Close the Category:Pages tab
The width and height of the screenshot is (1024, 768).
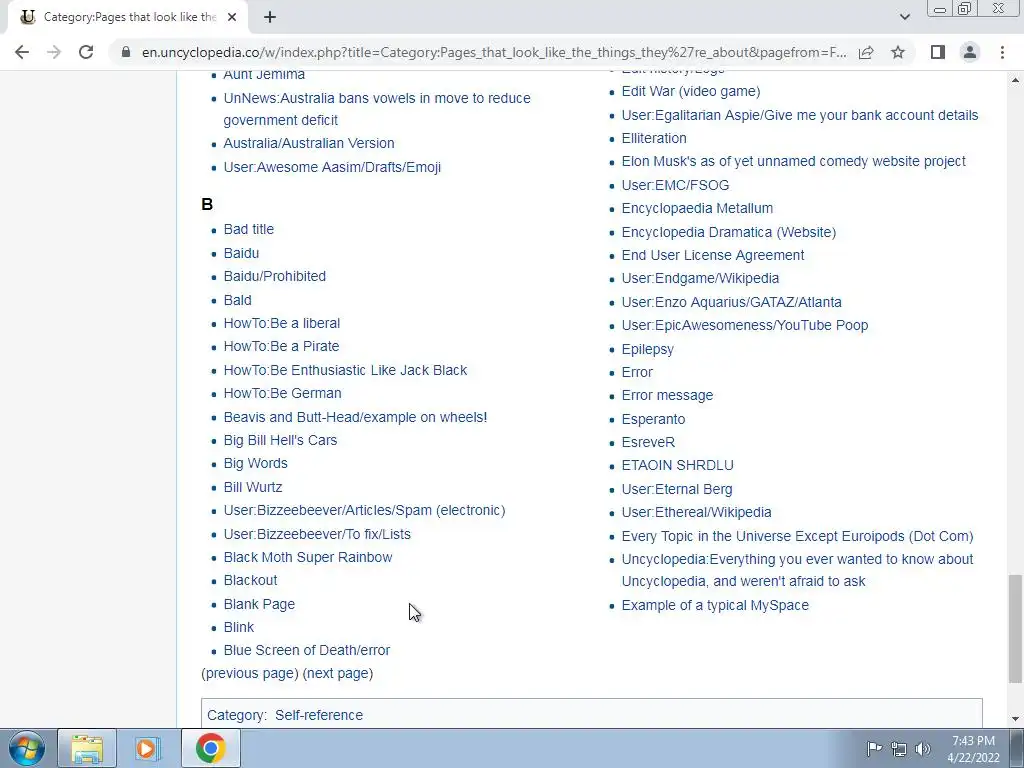pos(232,17)
